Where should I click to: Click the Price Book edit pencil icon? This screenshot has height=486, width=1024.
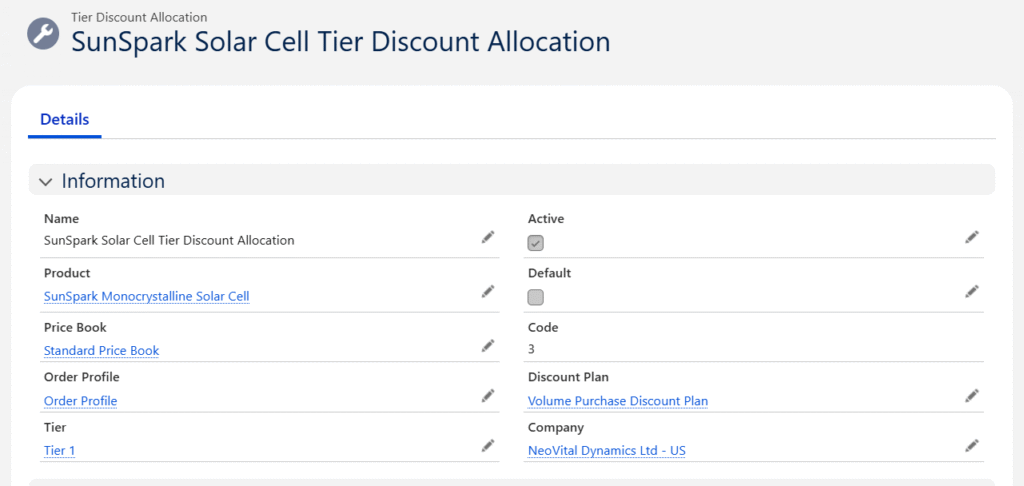click(488, 345)
